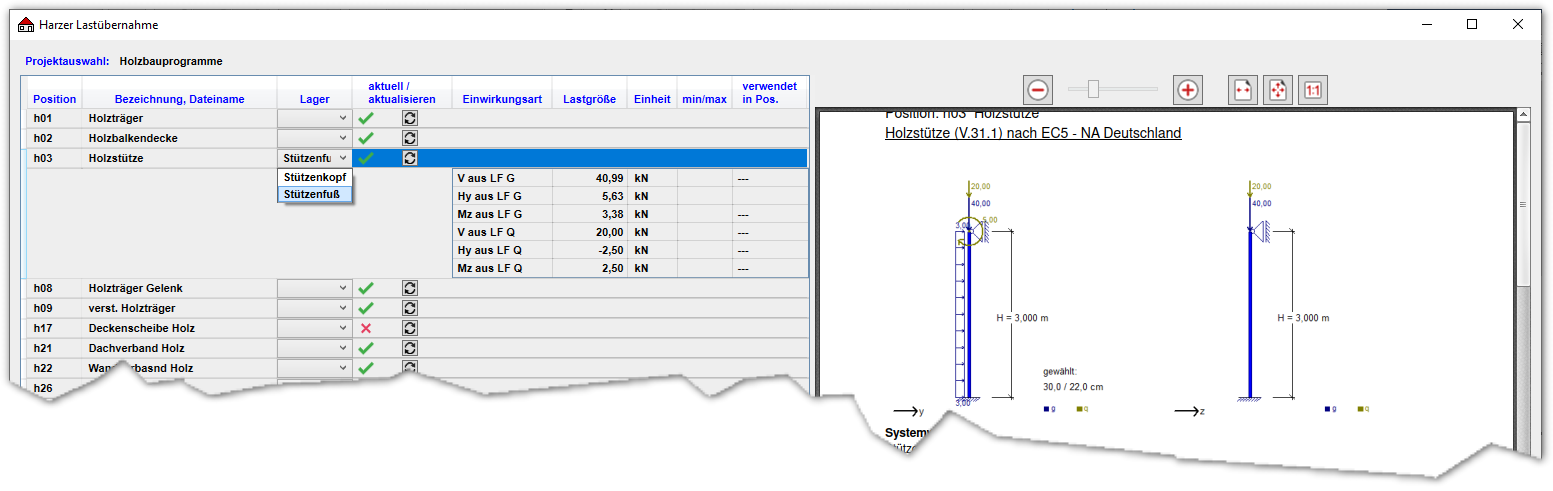Click the Position column header
The height and width of the screenshot is (491, 1553).
click(x=54, y=99)
